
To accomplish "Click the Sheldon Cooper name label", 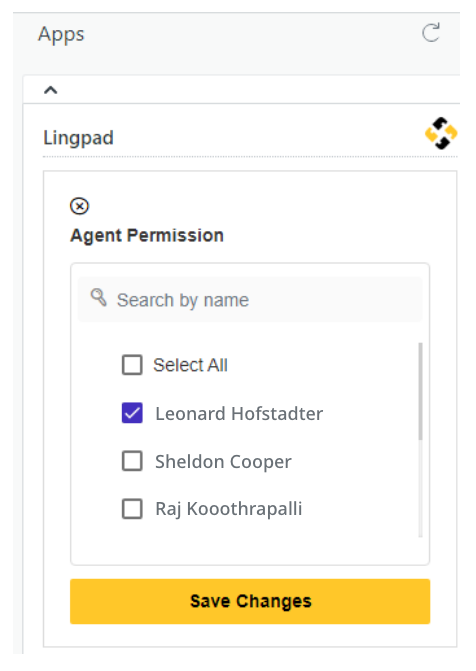I will click(223, 462).
